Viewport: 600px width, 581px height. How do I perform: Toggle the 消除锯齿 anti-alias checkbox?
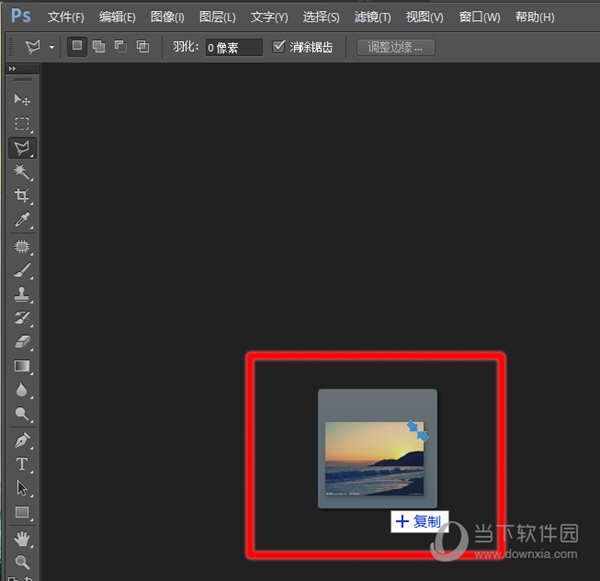point(279,46)
